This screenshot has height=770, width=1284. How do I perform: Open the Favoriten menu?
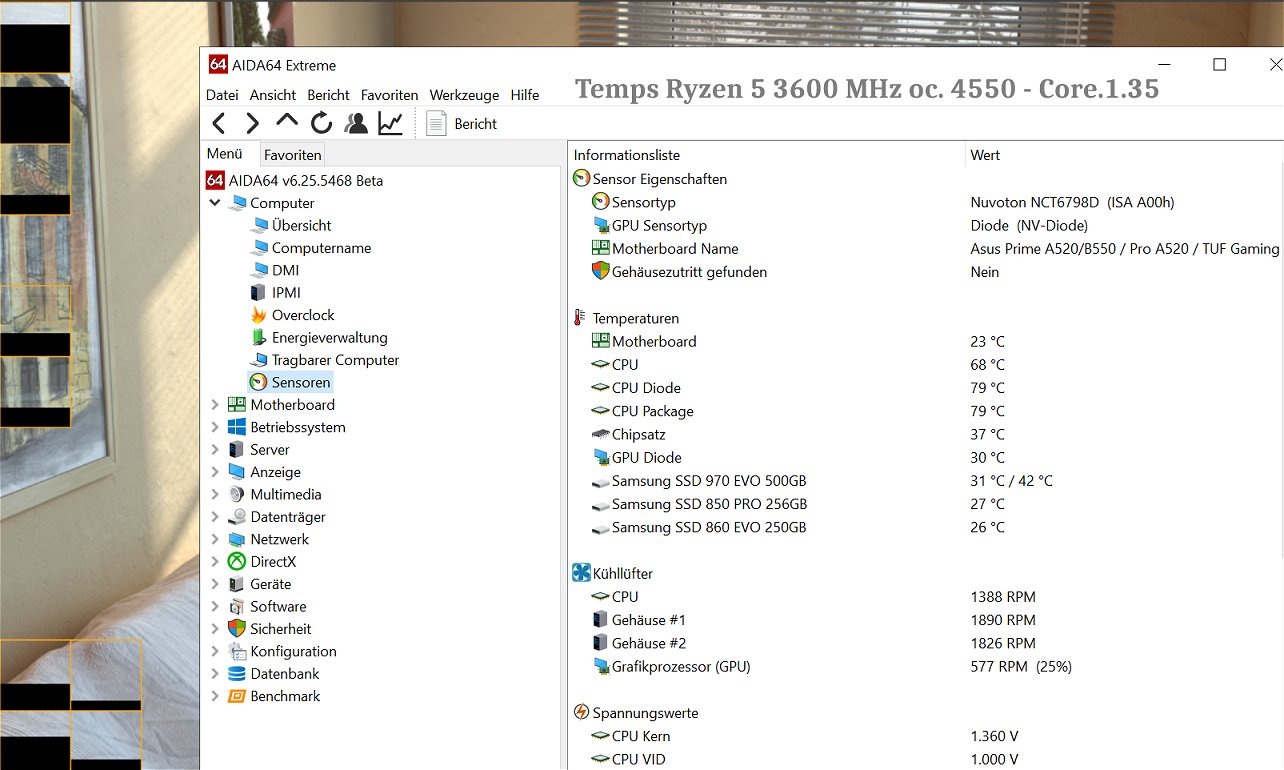coord(390,95)
